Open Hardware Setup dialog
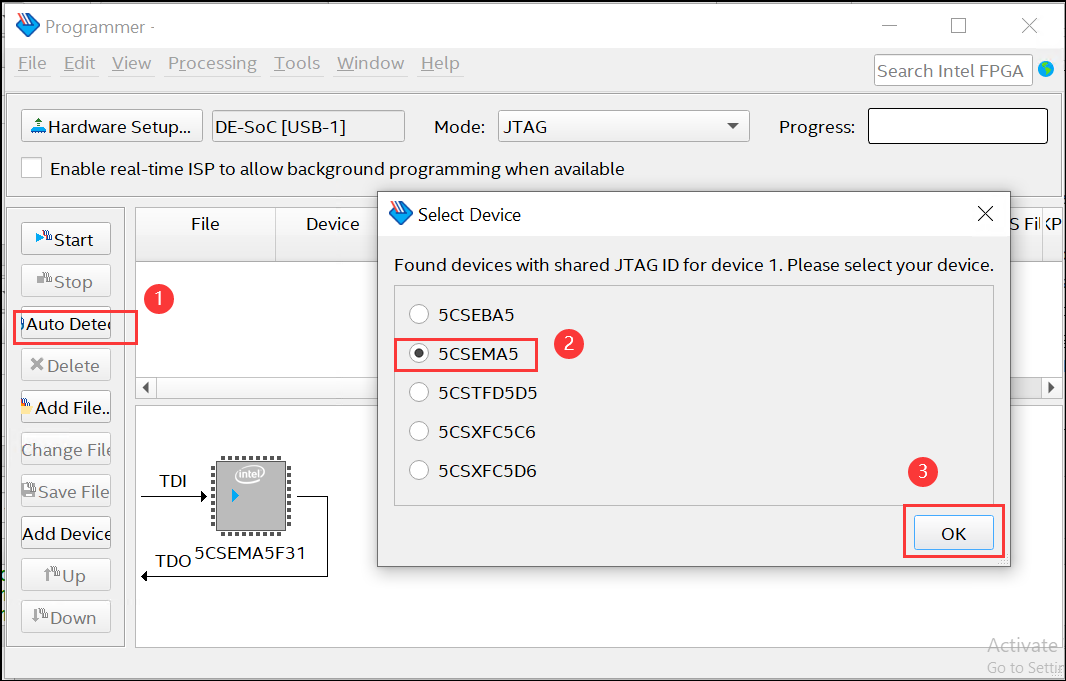The image size is (1066, 681). pyautogui.click(x=112, y=126)
